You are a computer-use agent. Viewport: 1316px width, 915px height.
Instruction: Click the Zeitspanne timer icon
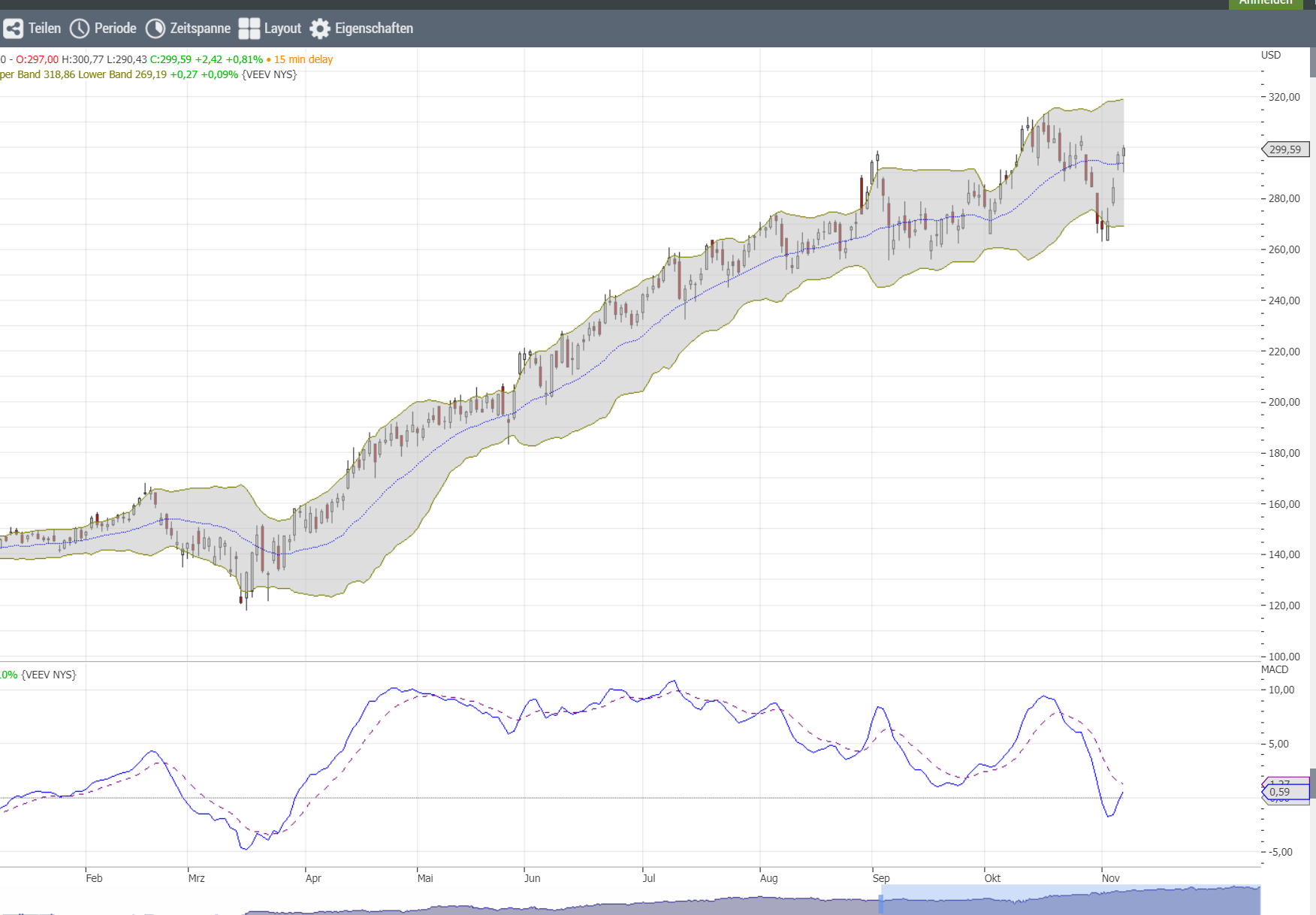(x=155, y=29)
